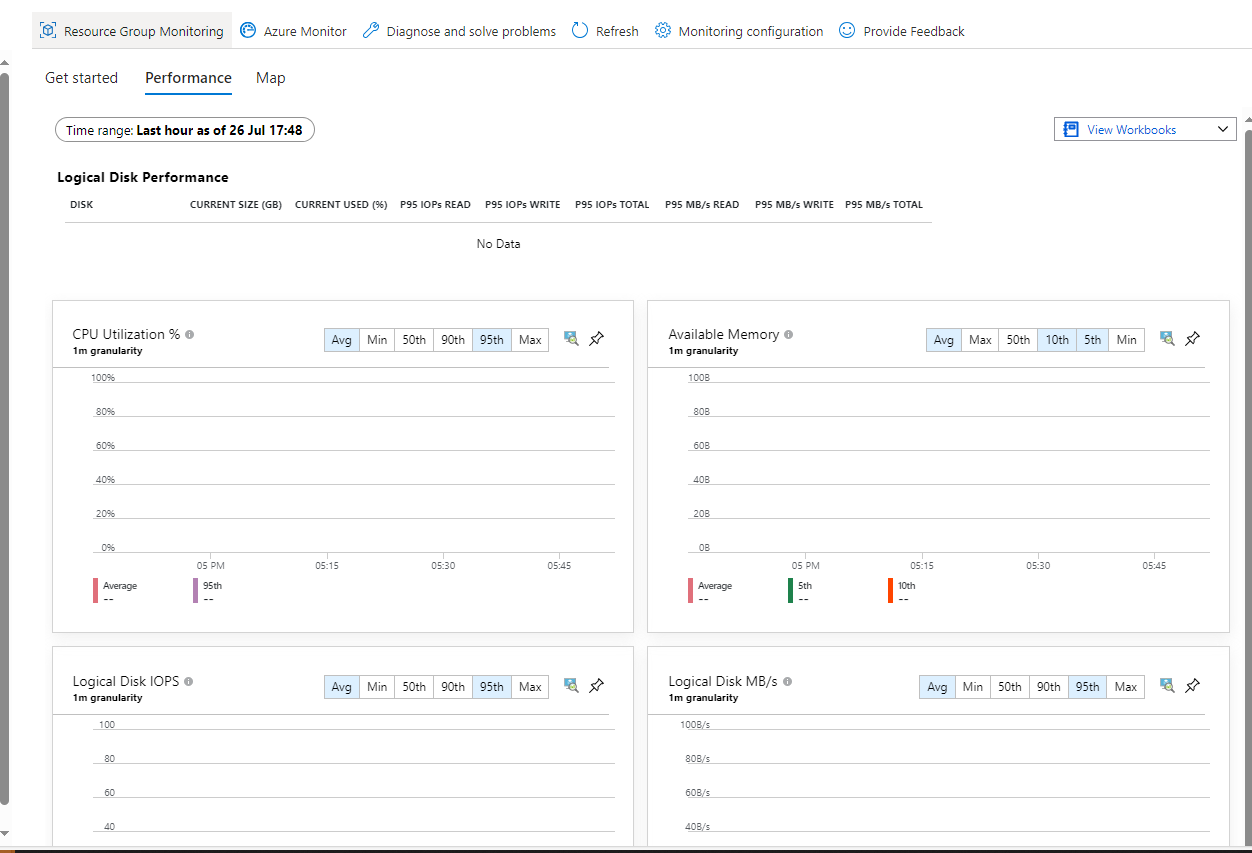
Task: Toggle Min on Available Memory chart
Action: click(1127, 340)
